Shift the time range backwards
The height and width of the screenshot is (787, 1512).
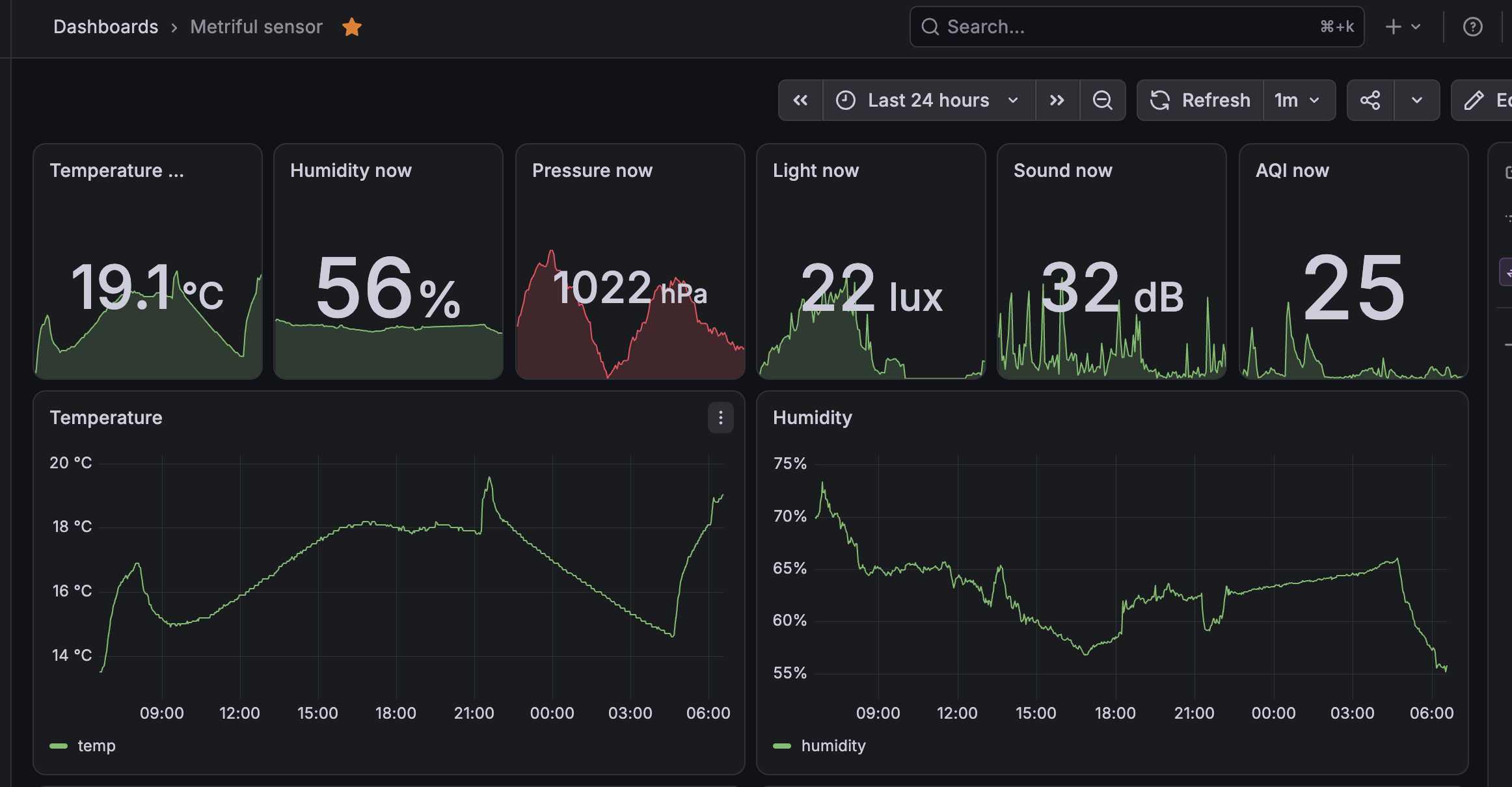[x=800, y=100]
